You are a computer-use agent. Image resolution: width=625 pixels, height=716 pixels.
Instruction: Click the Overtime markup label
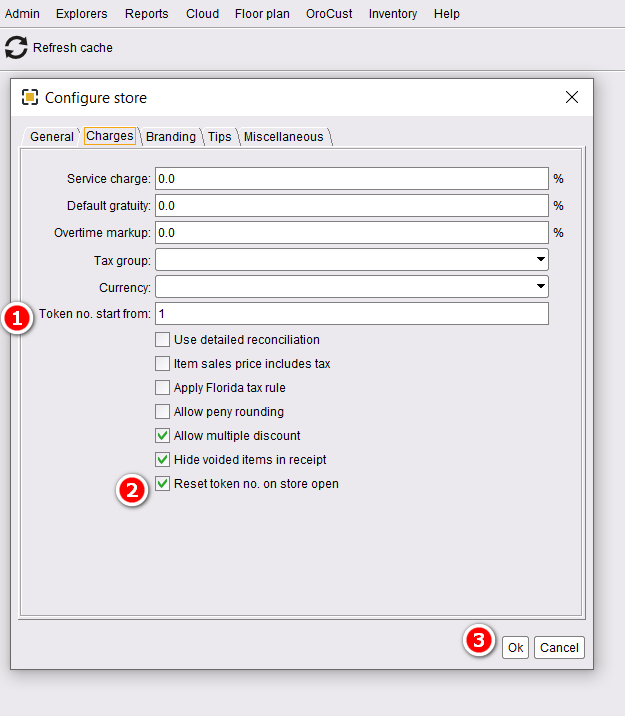point(102,232)
